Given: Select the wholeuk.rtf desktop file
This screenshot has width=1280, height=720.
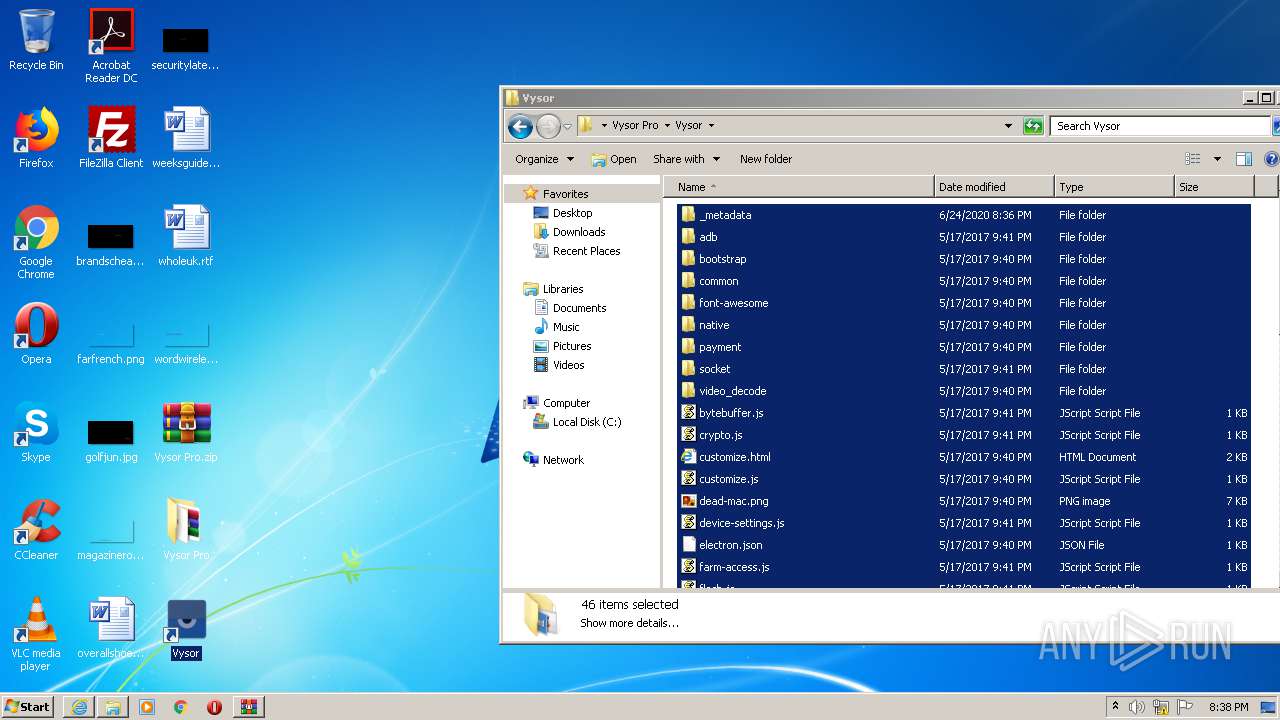Looking at the screenshot, I should [186, 236].
